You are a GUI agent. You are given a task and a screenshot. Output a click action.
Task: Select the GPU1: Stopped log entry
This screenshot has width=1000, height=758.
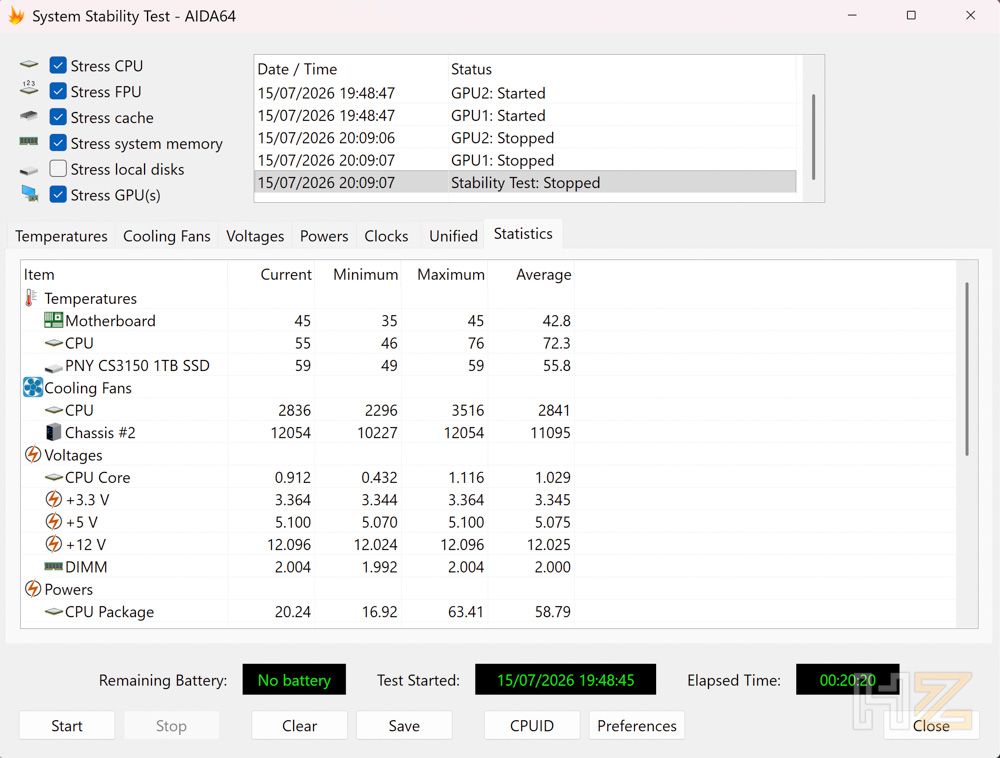[x=526, y=160]
